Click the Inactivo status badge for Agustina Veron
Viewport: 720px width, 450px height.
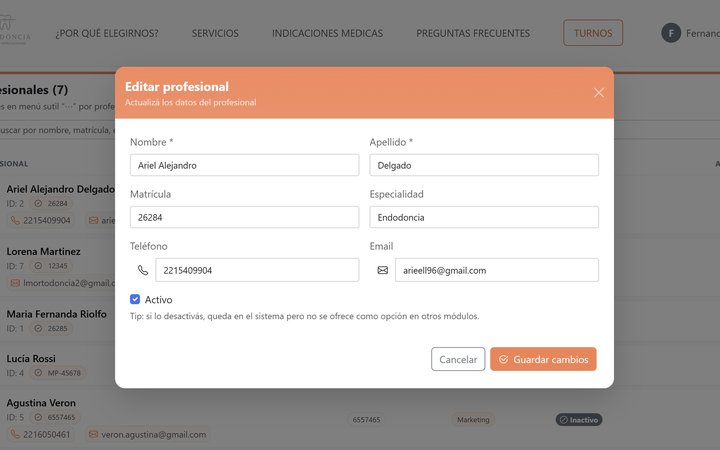click(x=579, y=420)
